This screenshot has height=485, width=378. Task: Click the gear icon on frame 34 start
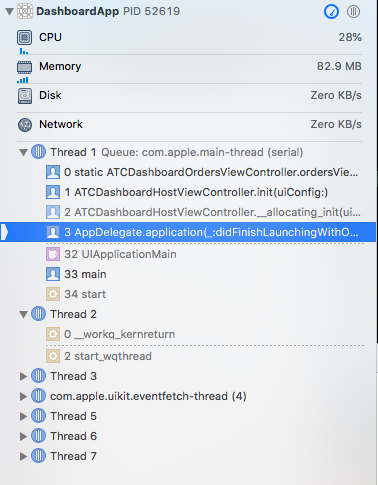click(53, 294)
